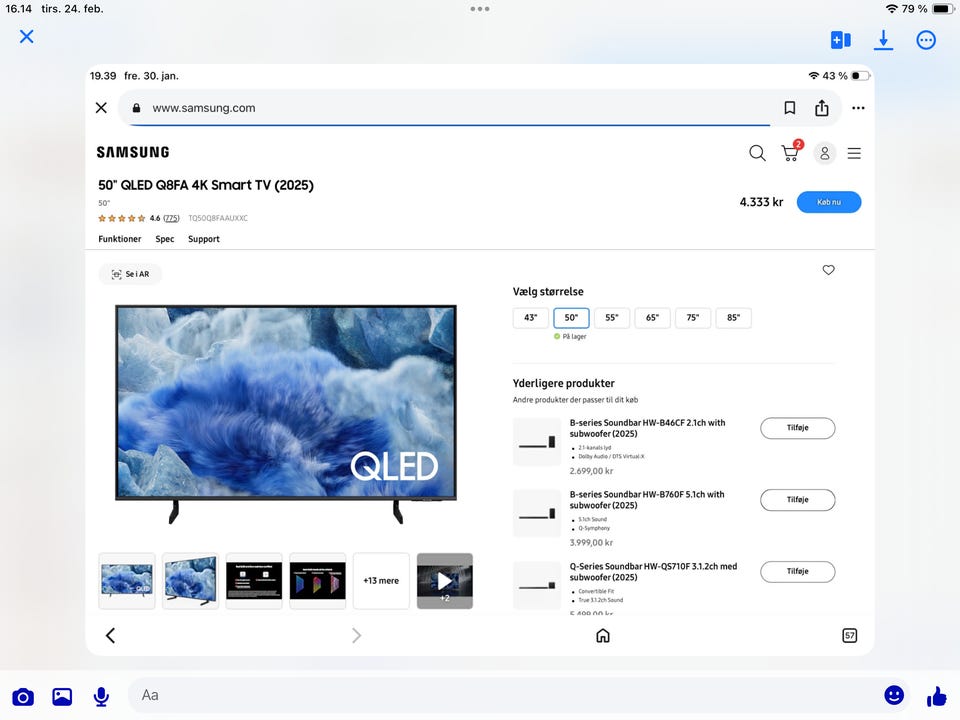Tap the microphone voice message icon
This screenshot has width=960, height=720.
tap(101, 696)
